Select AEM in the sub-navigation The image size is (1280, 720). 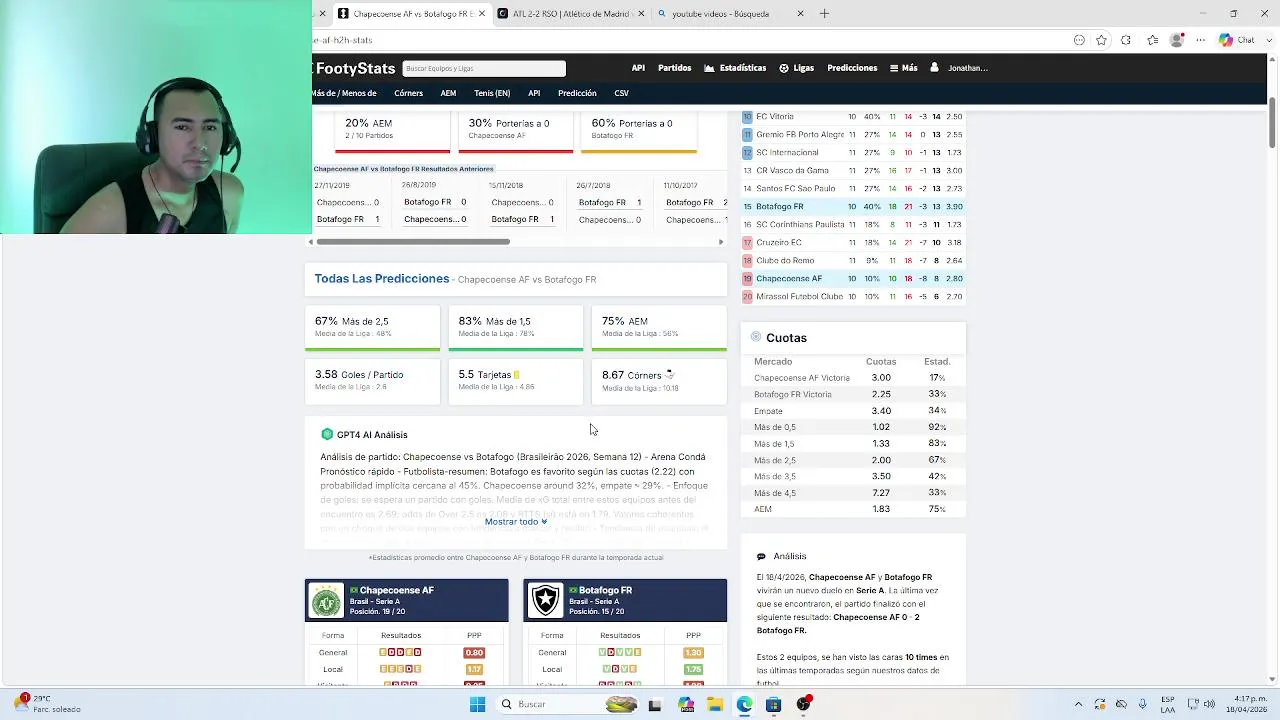click(448, 93)
